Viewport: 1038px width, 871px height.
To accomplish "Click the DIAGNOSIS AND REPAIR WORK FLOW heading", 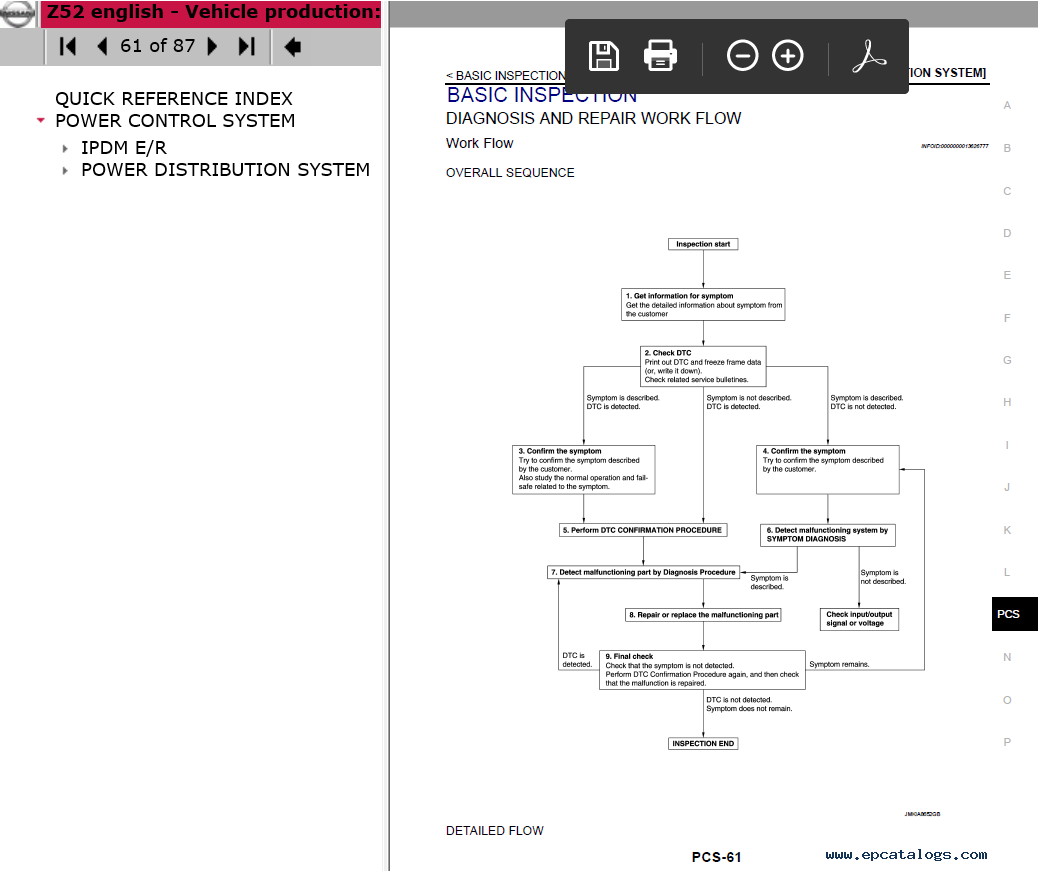I will pos(593,118).
